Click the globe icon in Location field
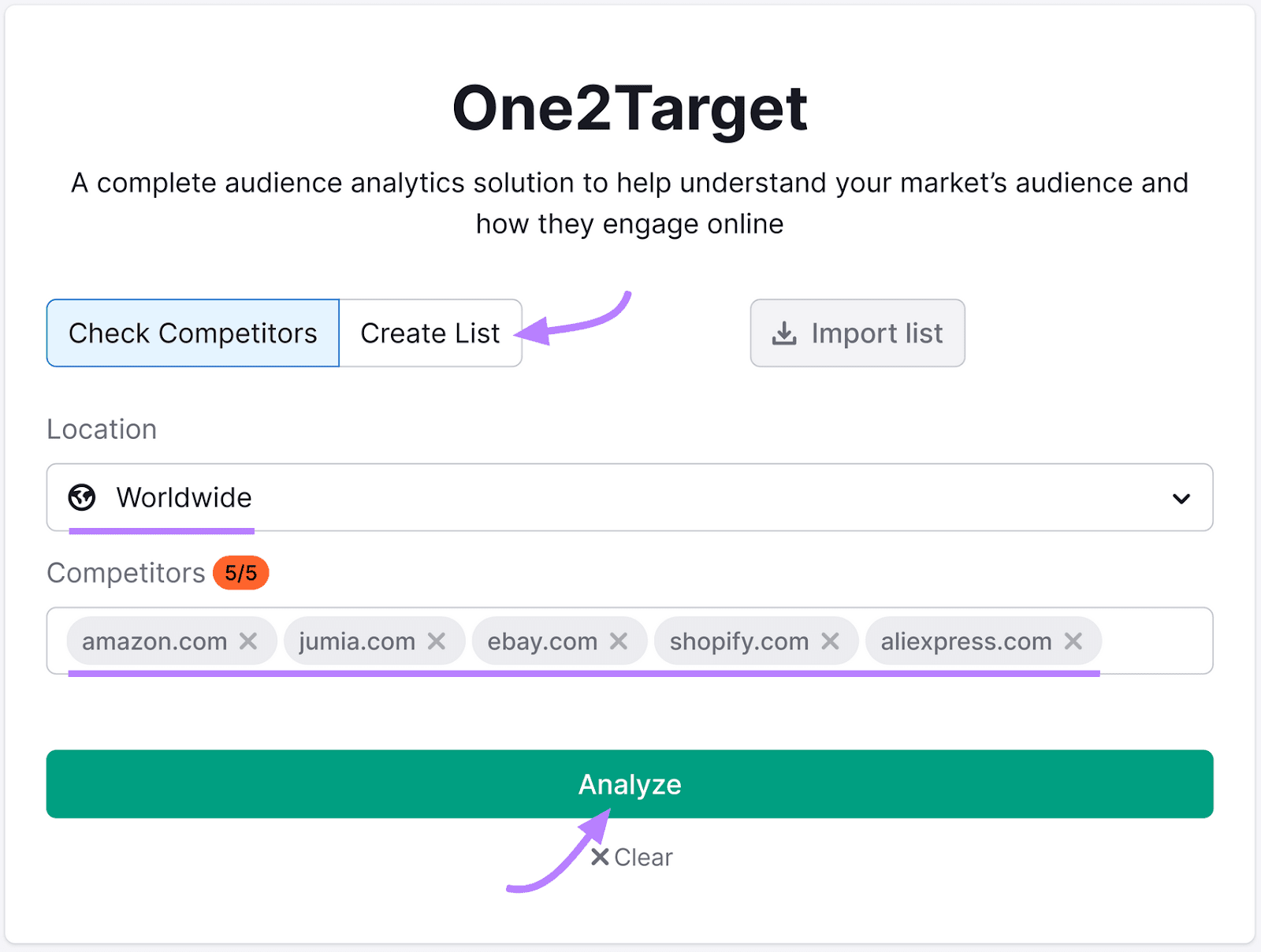Image resolution: width=1261 pixels, height=952 pixels. [82, 497]
